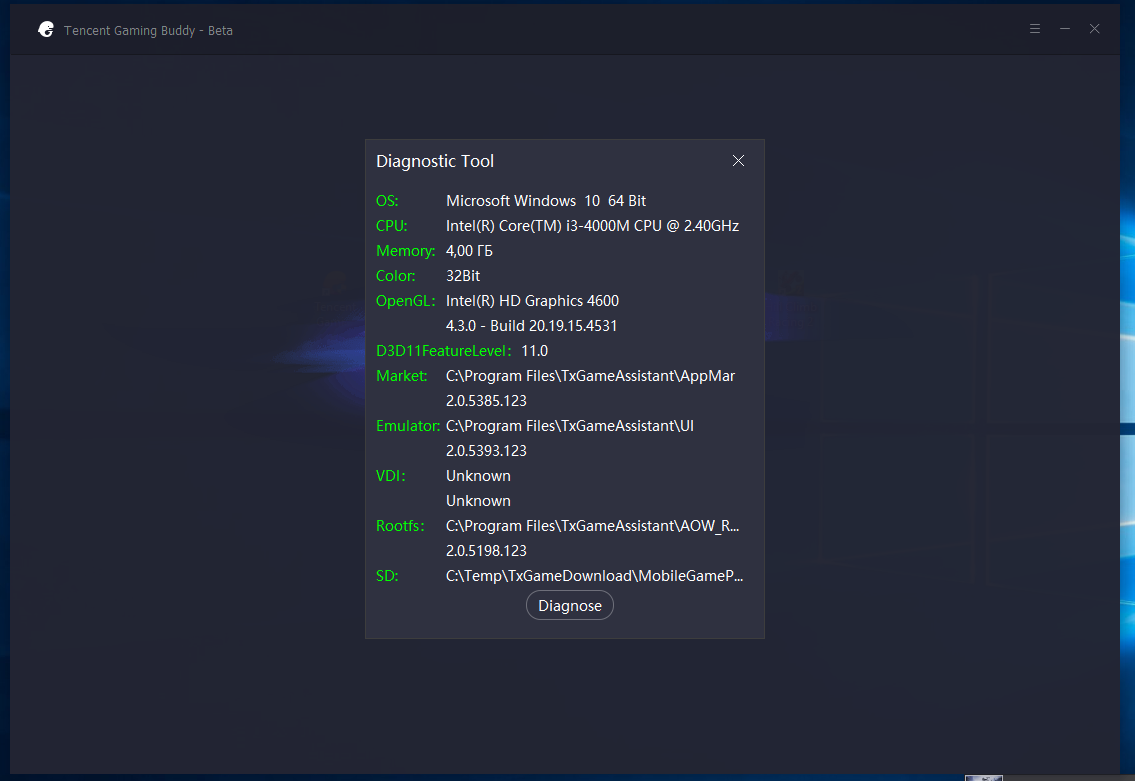The height and width of the screenshot is (781, 1135).
Task: Click the green 'Memory:' label
Action: pos(405,251)
